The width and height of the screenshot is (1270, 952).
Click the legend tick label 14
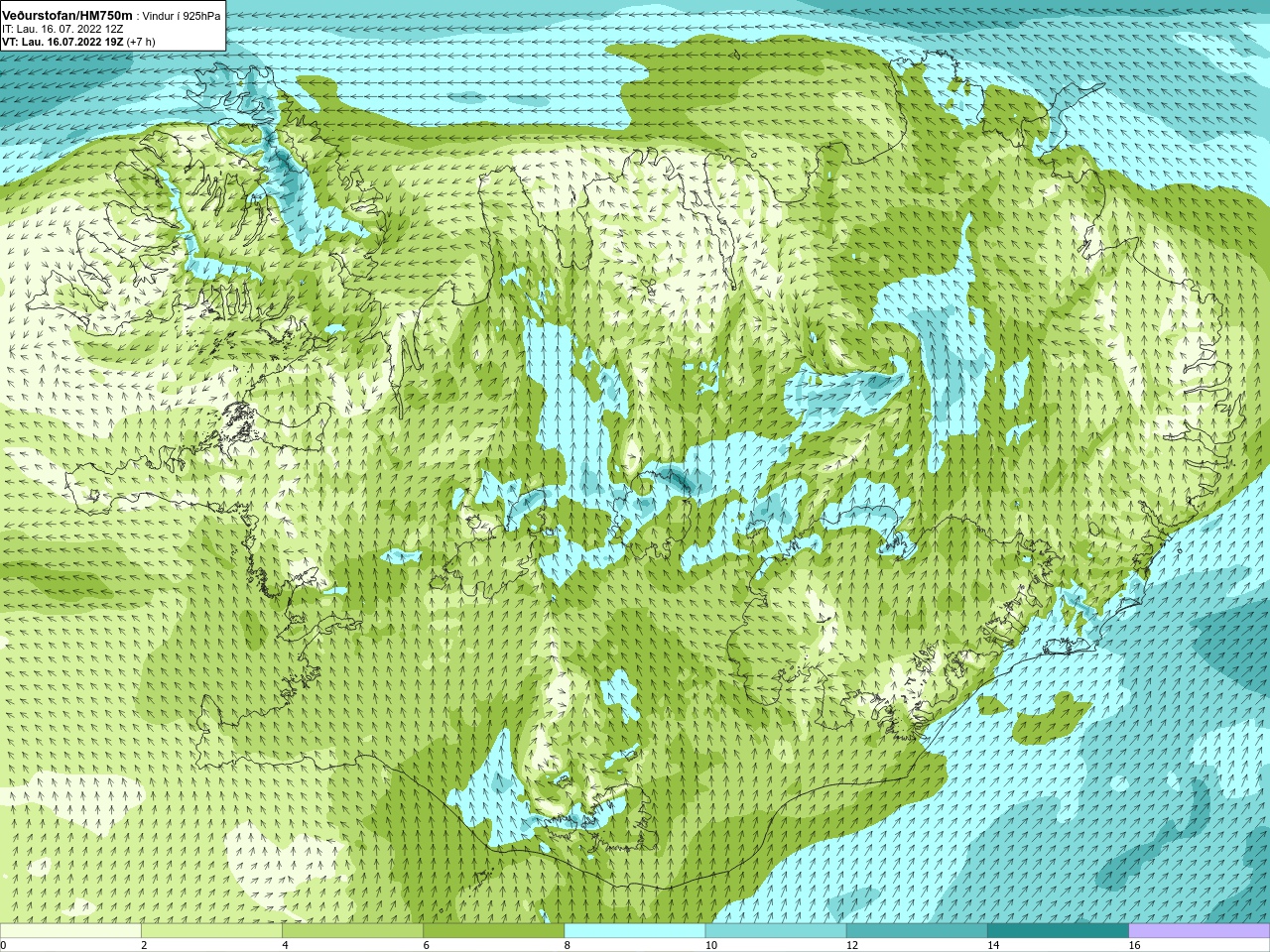(992, 945)
